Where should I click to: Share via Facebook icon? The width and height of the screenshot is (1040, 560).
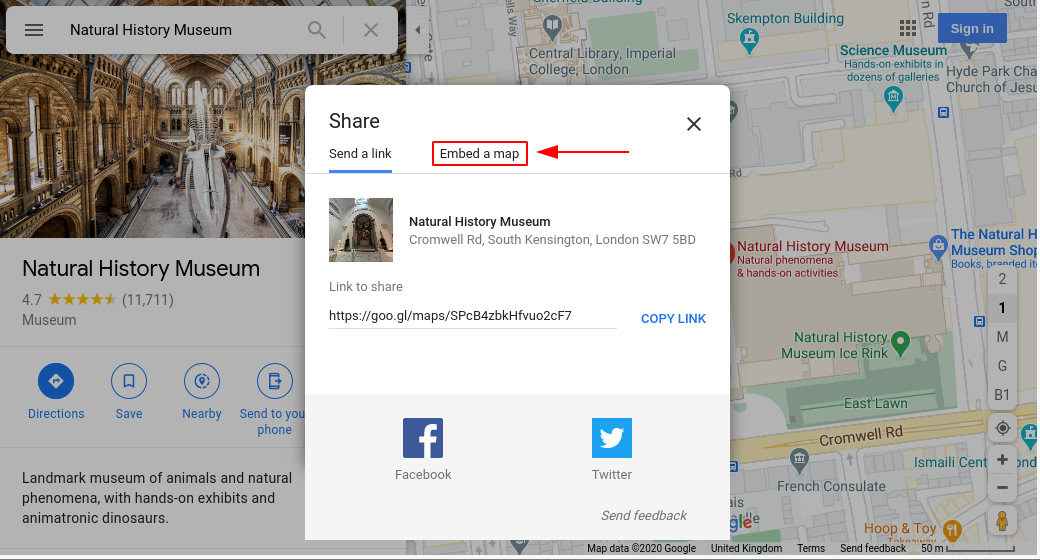click(423, 438)
